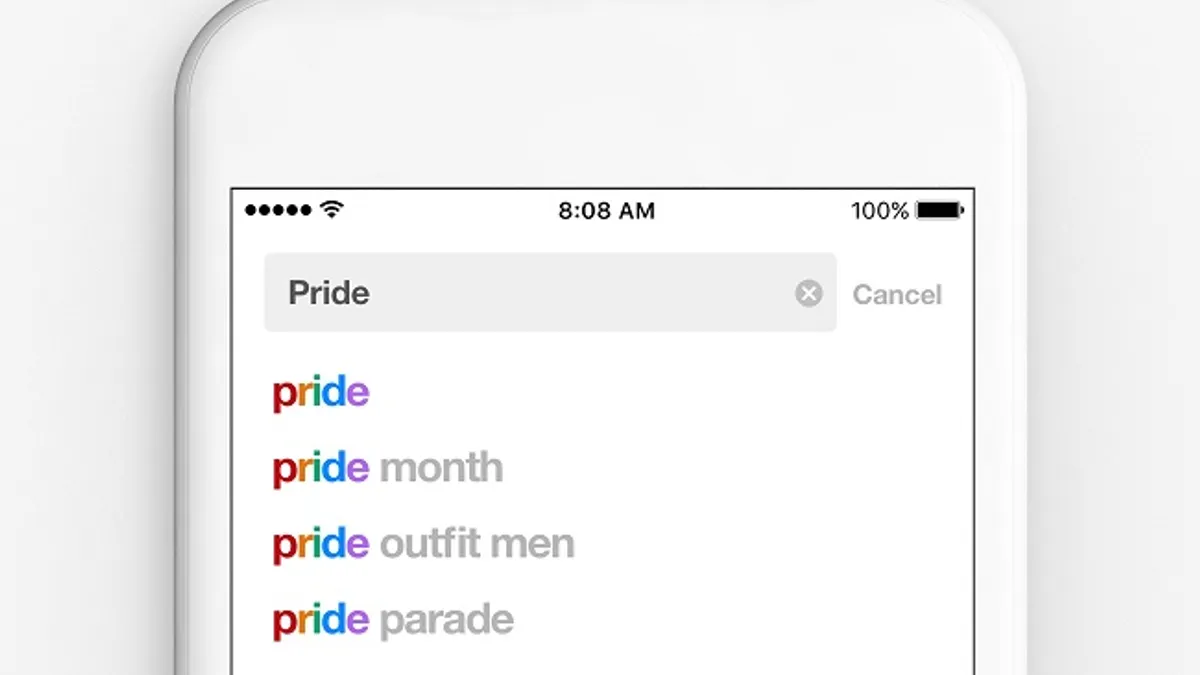
Task: Tap the 8:08 AM clock in the status bar
Action: [x=607, y=211]
